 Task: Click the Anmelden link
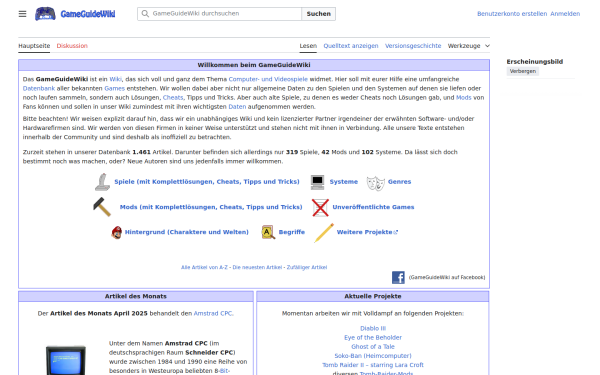coord(565,14)
